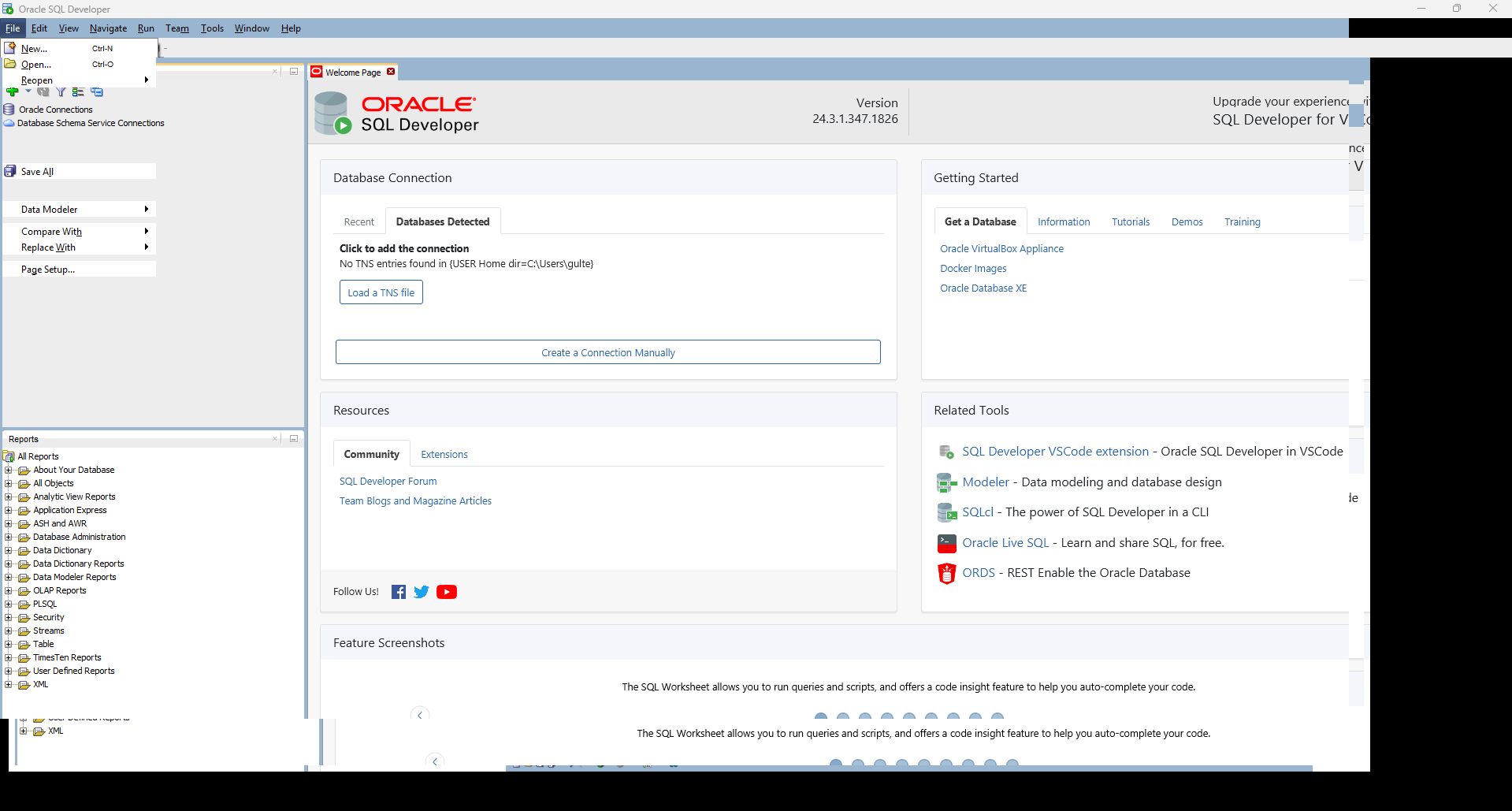The height and width of the screenshot is (811, 1512).
Task: Click the Load a TNS file button
Action: click(381, 292)
